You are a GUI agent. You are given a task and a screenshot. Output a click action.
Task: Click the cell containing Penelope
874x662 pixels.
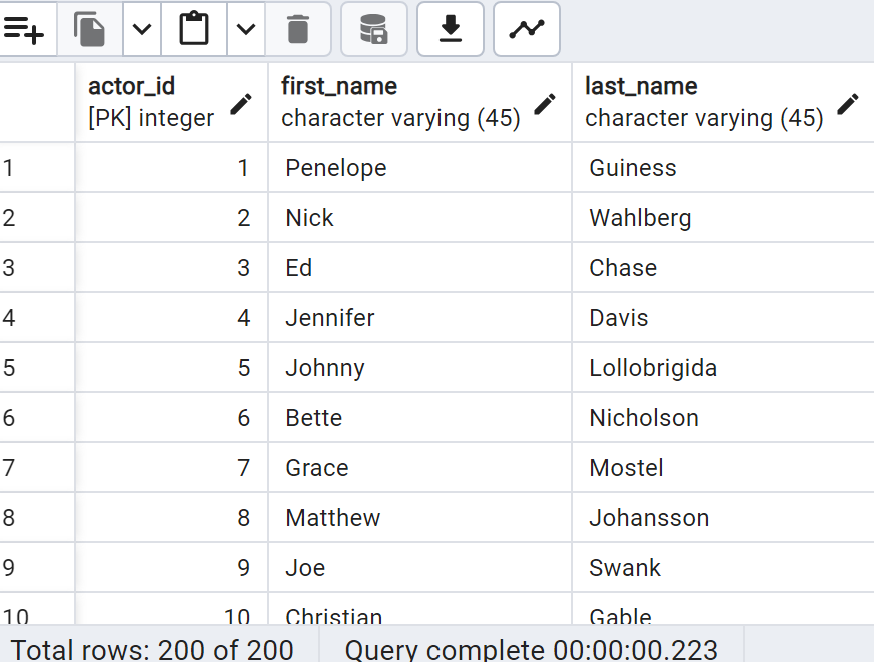click(x=420, y=168)
